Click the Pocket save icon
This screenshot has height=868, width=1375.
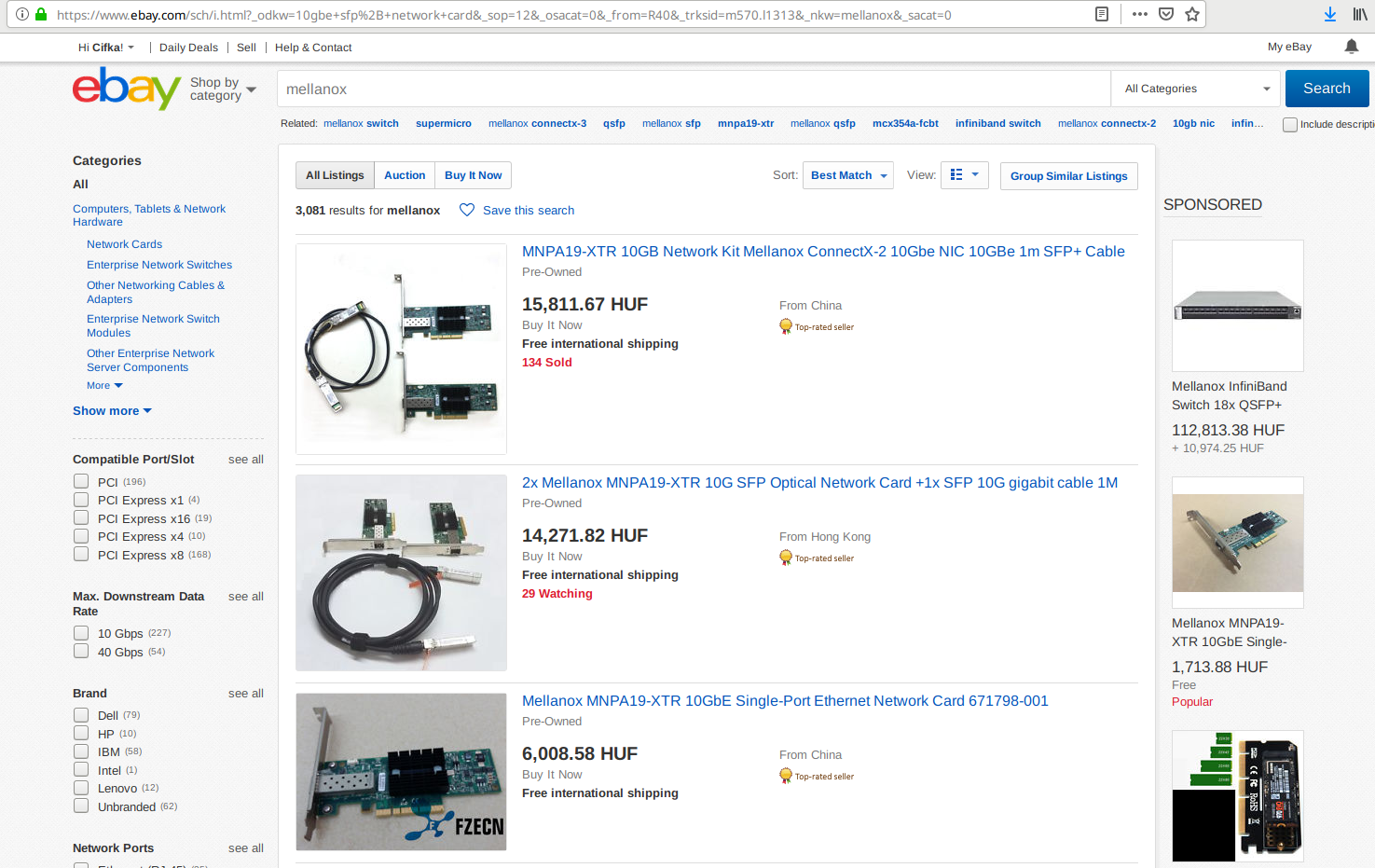click(x=1166, y=14)
